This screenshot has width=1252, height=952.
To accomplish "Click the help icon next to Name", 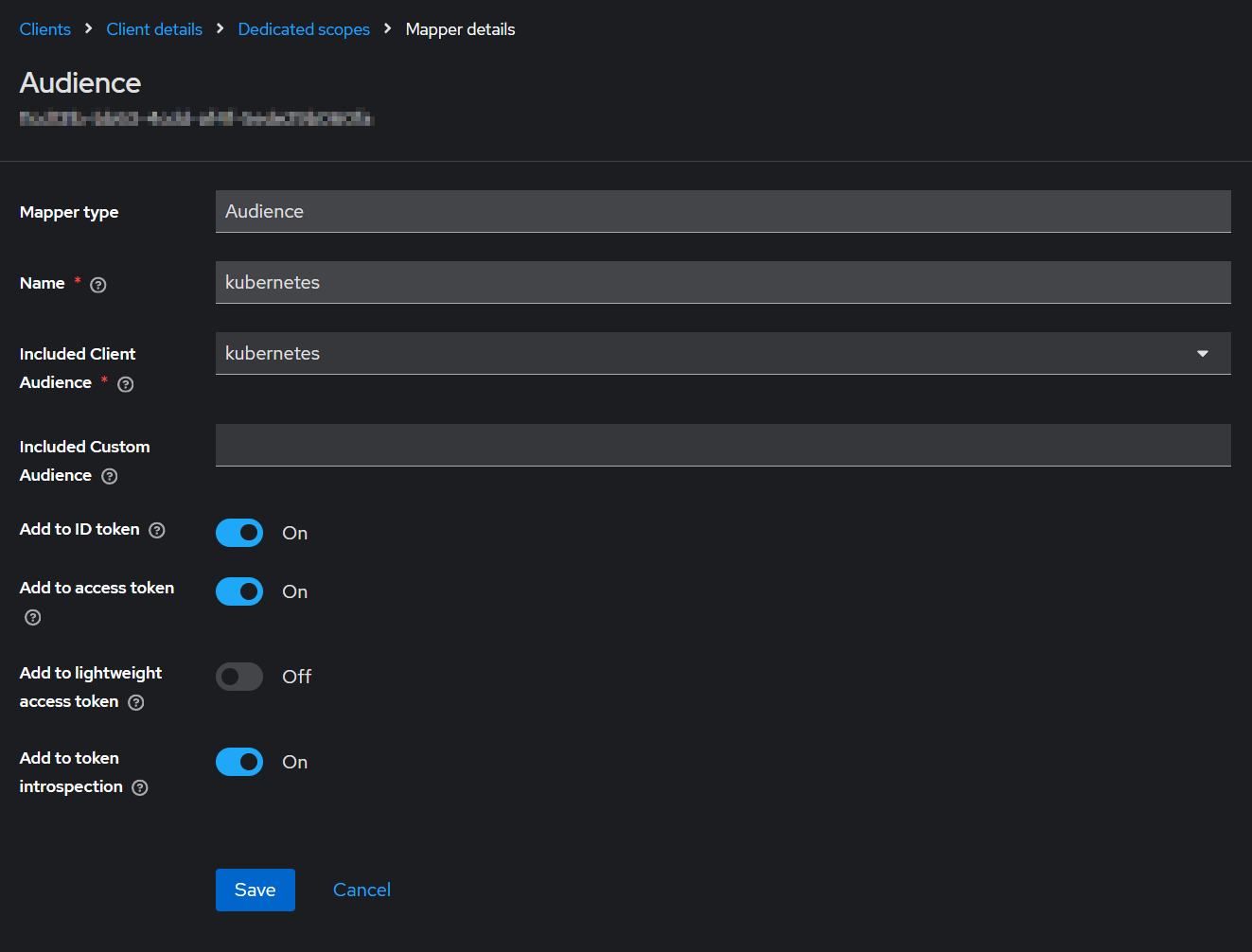I will pyautogui.click(x=98, y=285).
